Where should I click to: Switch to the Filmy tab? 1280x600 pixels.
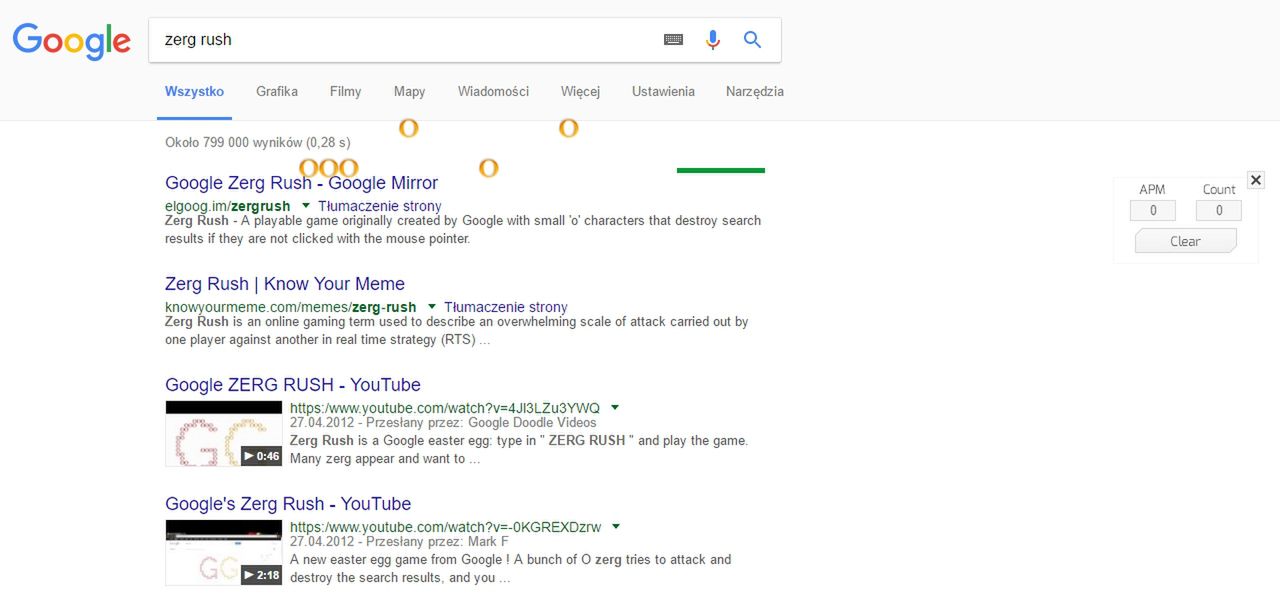345,91
